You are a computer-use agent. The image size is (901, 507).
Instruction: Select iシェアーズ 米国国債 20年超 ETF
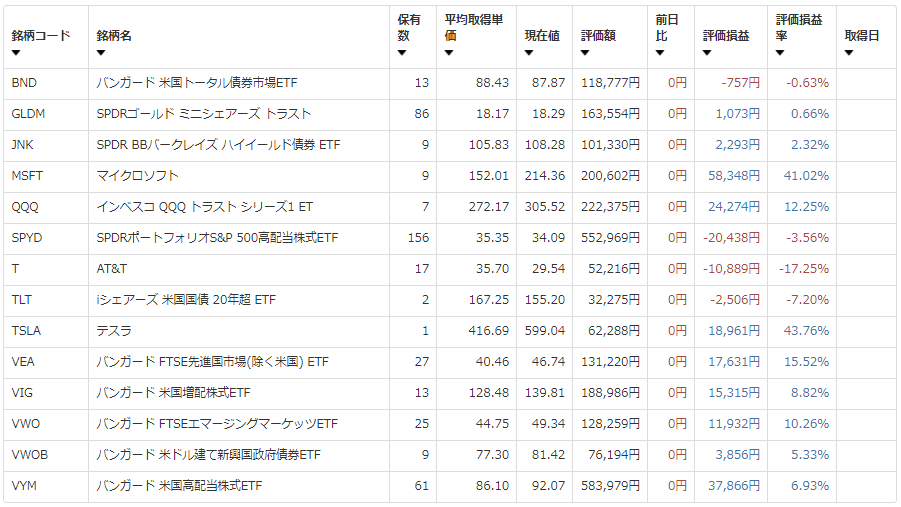click(x=186, y=300)
